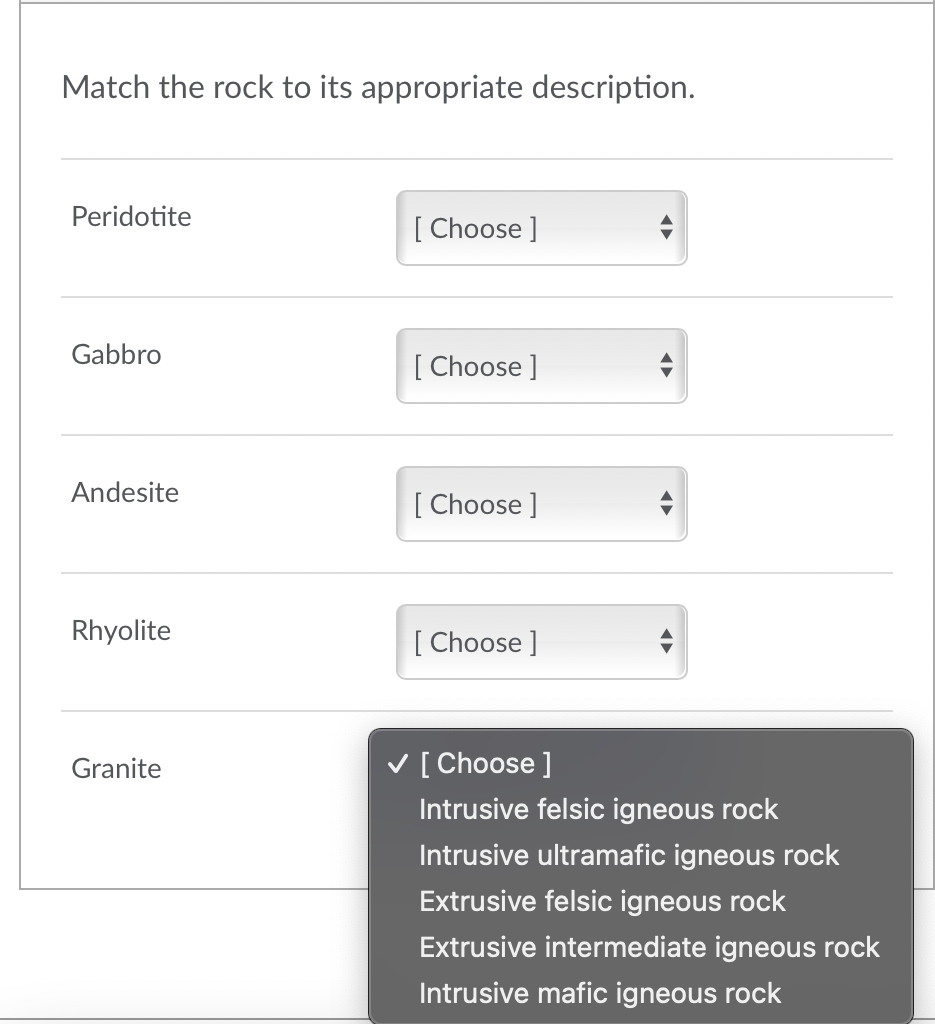Open the Gabbro description dropdown
Image resolution: width=935 pixels, height=1024 pixels.
click(x=540, y=366)
